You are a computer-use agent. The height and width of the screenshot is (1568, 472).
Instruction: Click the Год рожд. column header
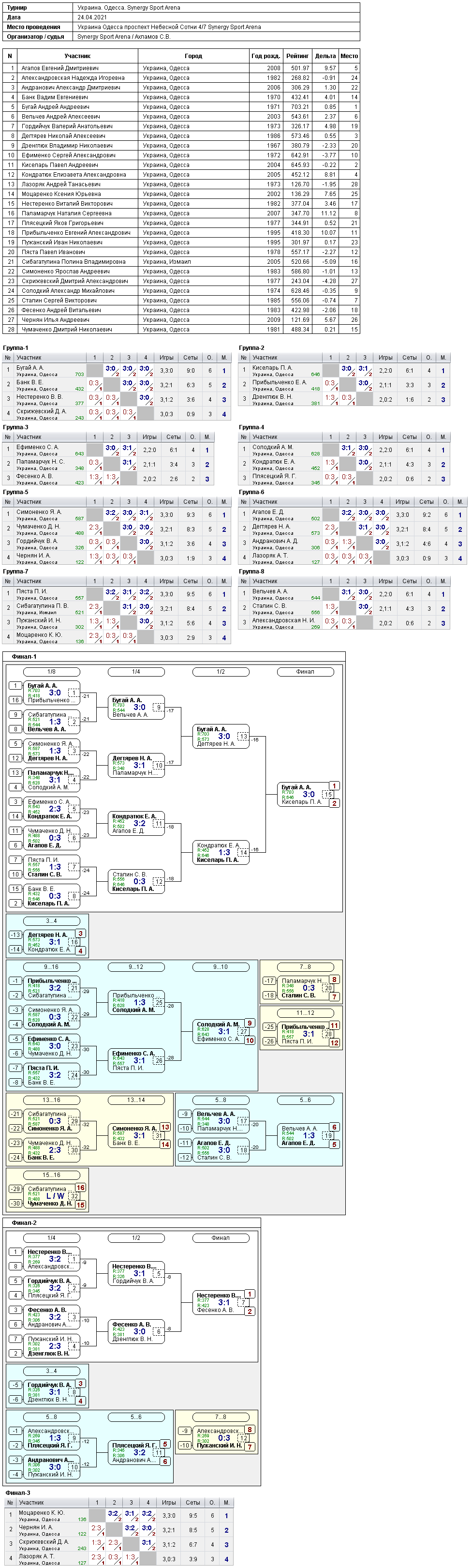pyautogui.click(x=266, y=56)
